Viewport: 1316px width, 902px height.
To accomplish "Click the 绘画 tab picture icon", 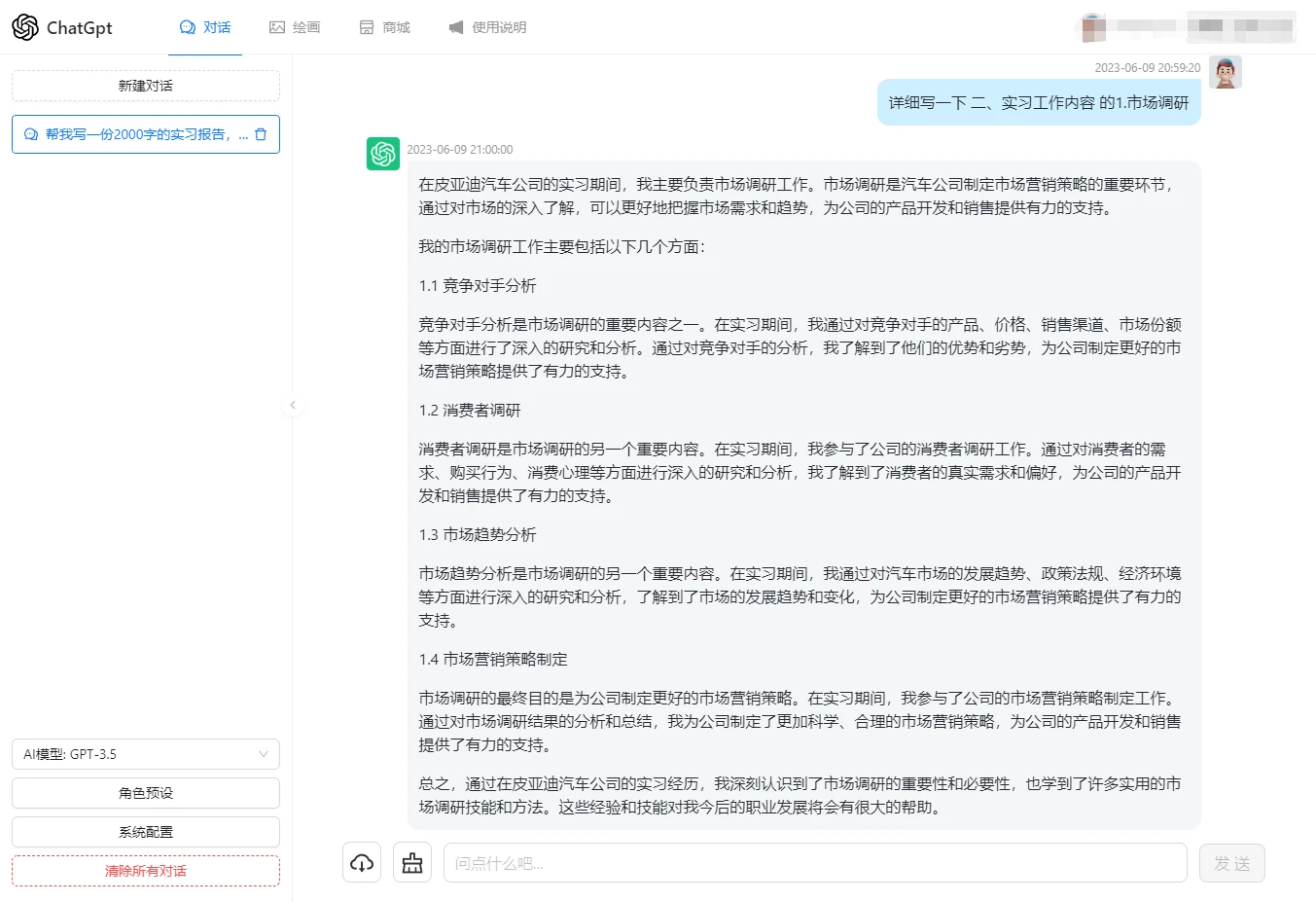I will [x=277, y=27].
